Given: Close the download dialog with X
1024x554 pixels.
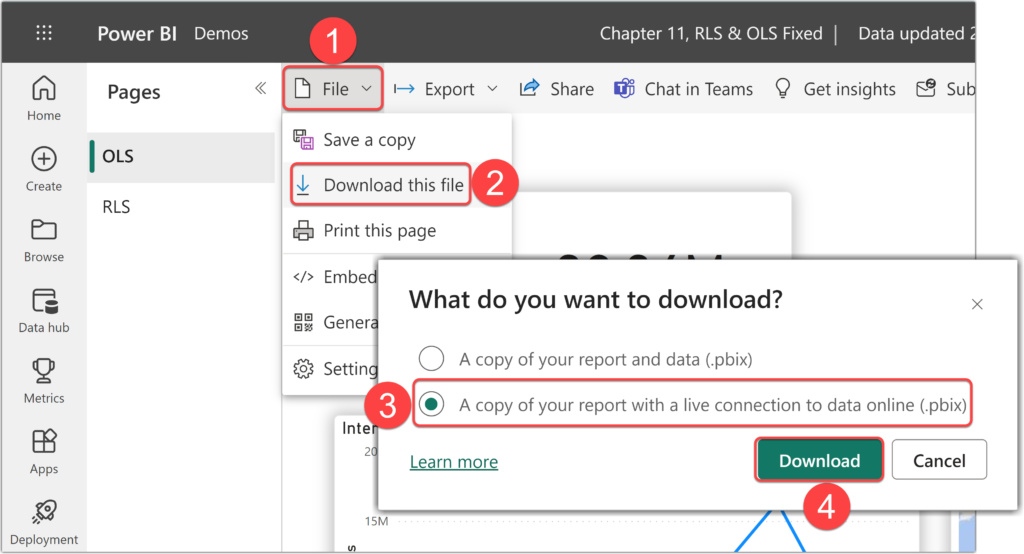Looking at the screenshot, I should pyautogui.click(x=977, y=304).
